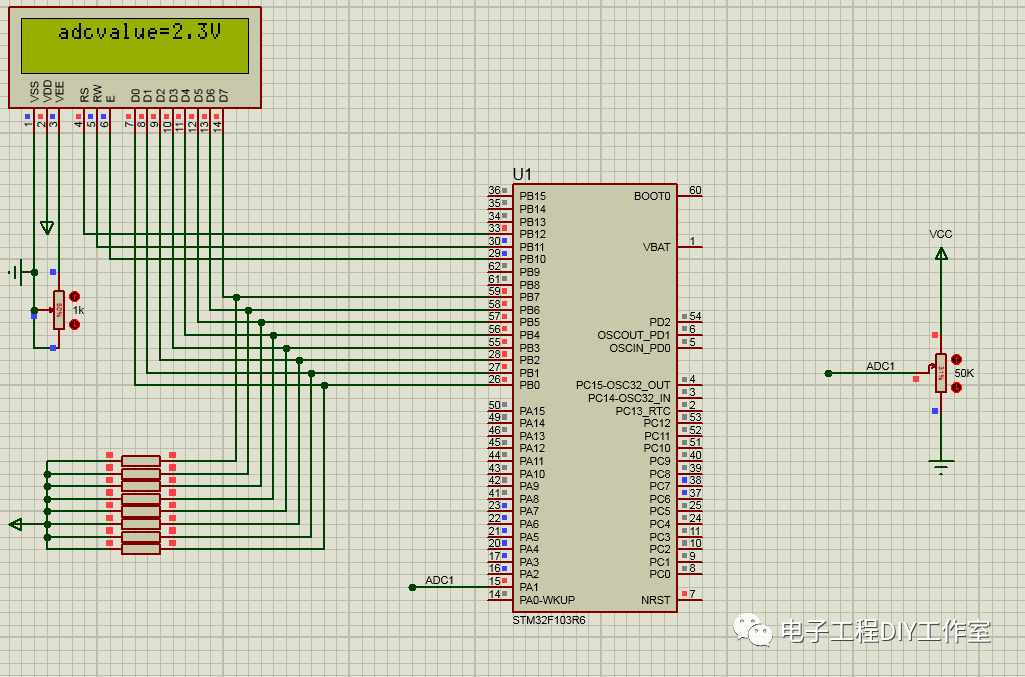Click the OSCIN_PD0 pin label
The width and height of the screenshot is (1025, 677).
(x=639, y=348)
